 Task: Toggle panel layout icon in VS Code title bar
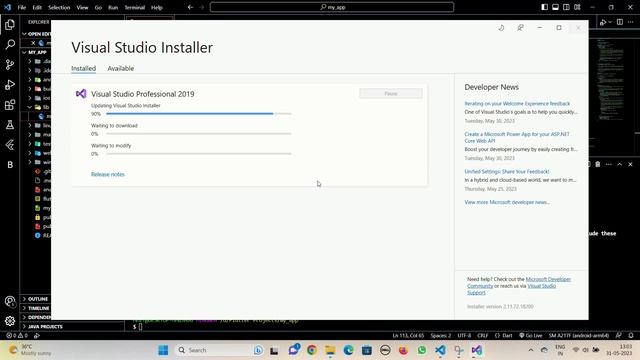[x=556, y=7]
